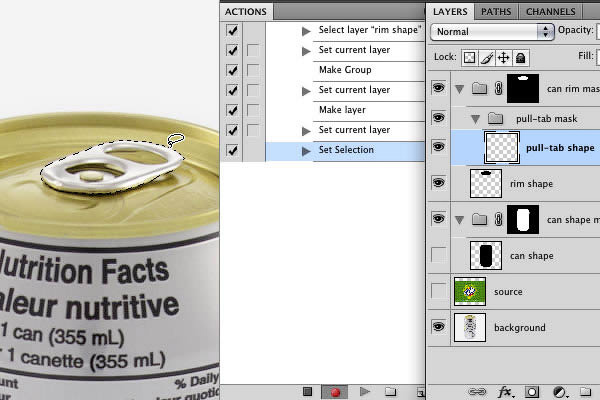Lock transparent pixels icon

469,58
